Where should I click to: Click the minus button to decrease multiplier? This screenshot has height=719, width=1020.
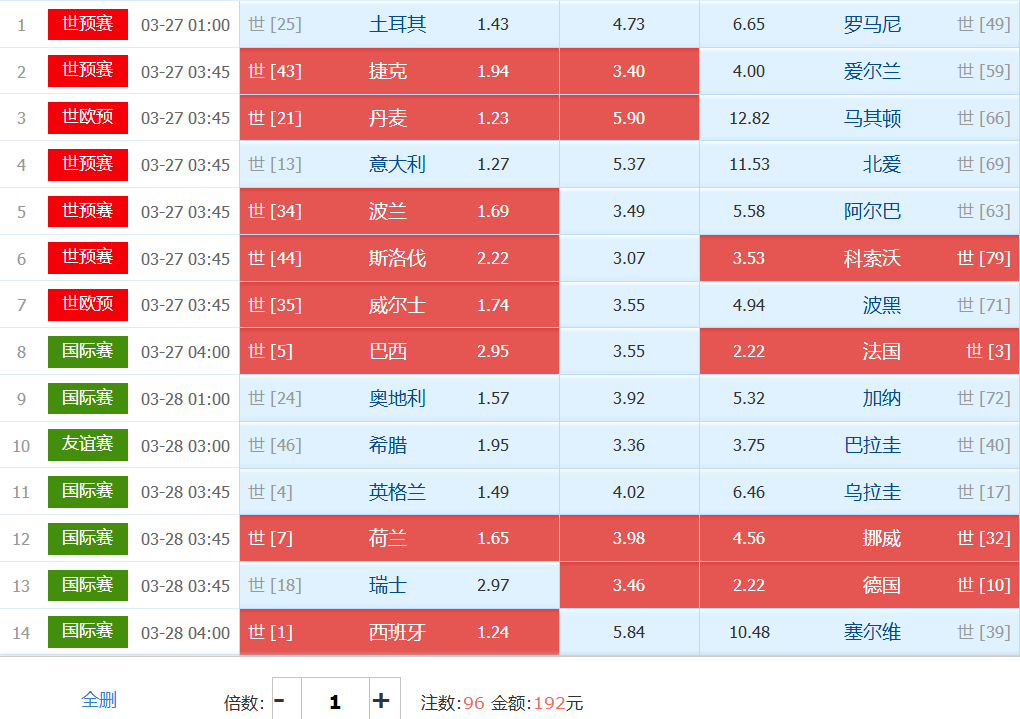click(280, 701)
